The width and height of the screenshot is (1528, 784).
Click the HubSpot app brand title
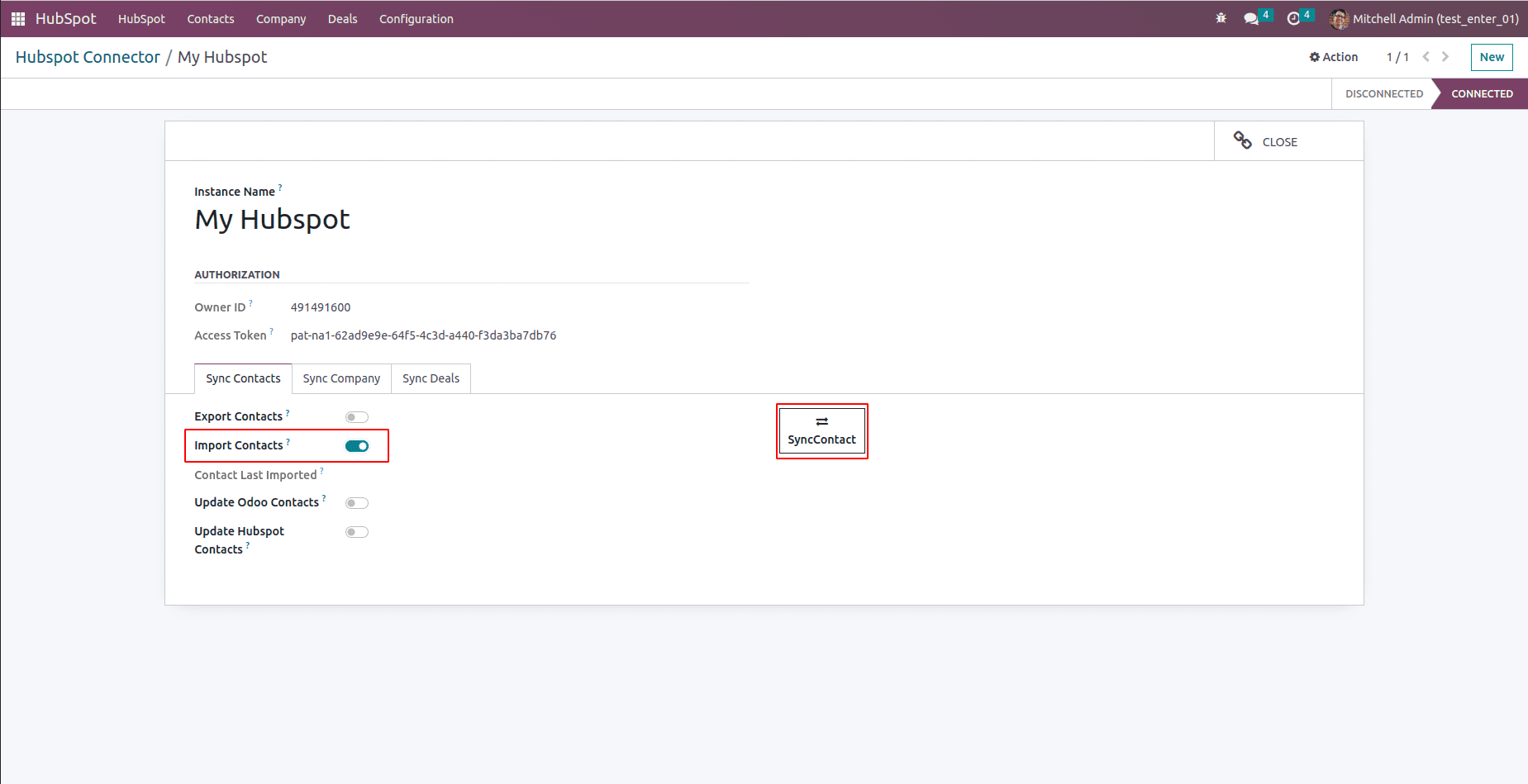click(65, 18)
